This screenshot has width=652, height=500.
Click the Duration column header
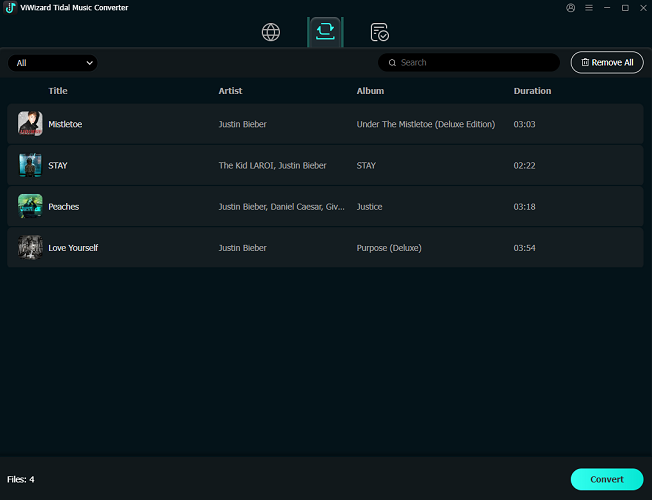532,91
